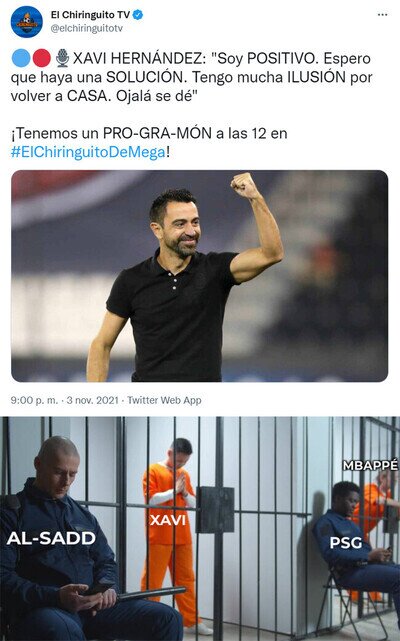Click the red circle emoji in tweet
Viewport: 400px width, 641px height.
[41, 58]
